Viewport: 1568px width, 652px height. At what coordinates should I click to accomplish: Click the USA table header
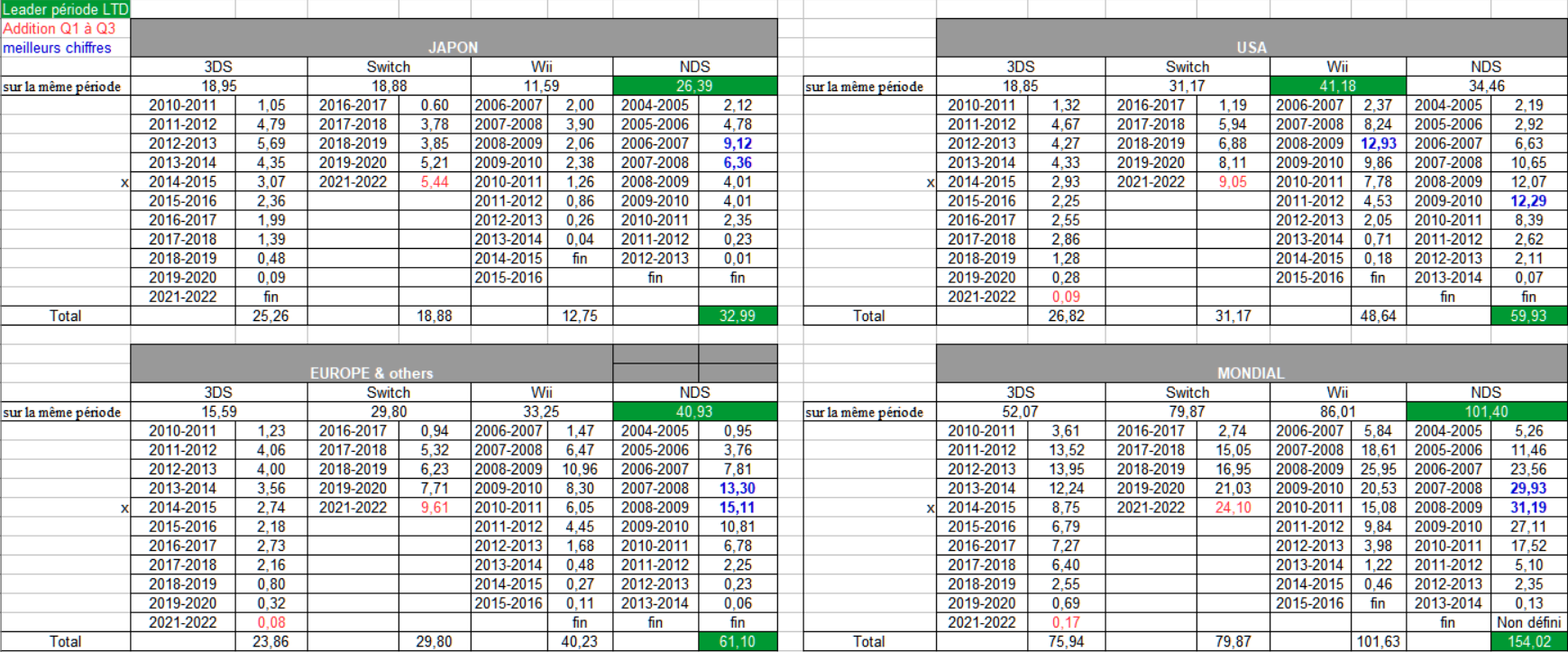pyautogui.click(x=1252, y=38)
